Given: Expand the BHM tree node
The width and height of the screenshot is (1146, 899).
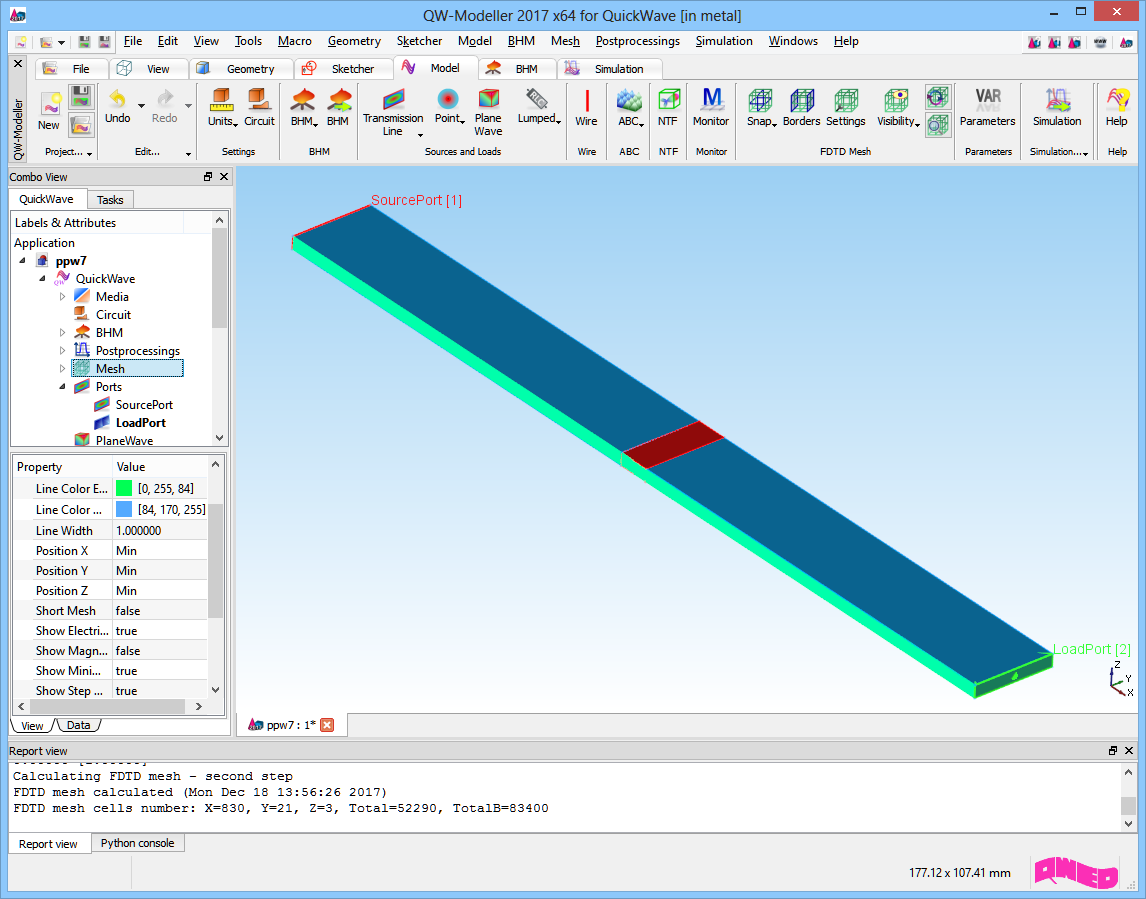Looking at the screenshot, I should (62, 333).
